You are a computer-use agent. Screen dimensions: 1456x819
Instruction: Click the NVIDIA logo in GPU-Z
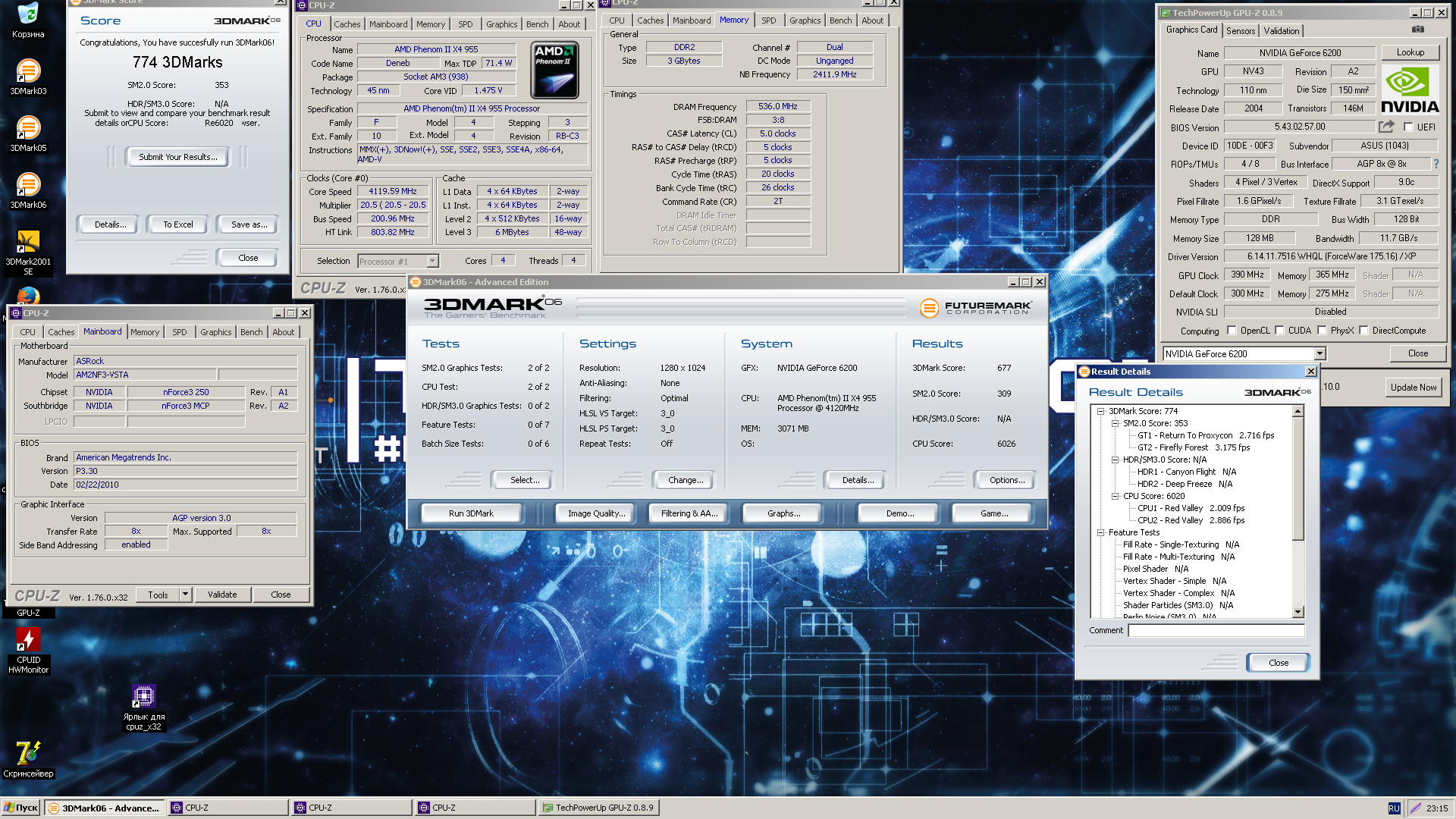(x=1409, y=89)
